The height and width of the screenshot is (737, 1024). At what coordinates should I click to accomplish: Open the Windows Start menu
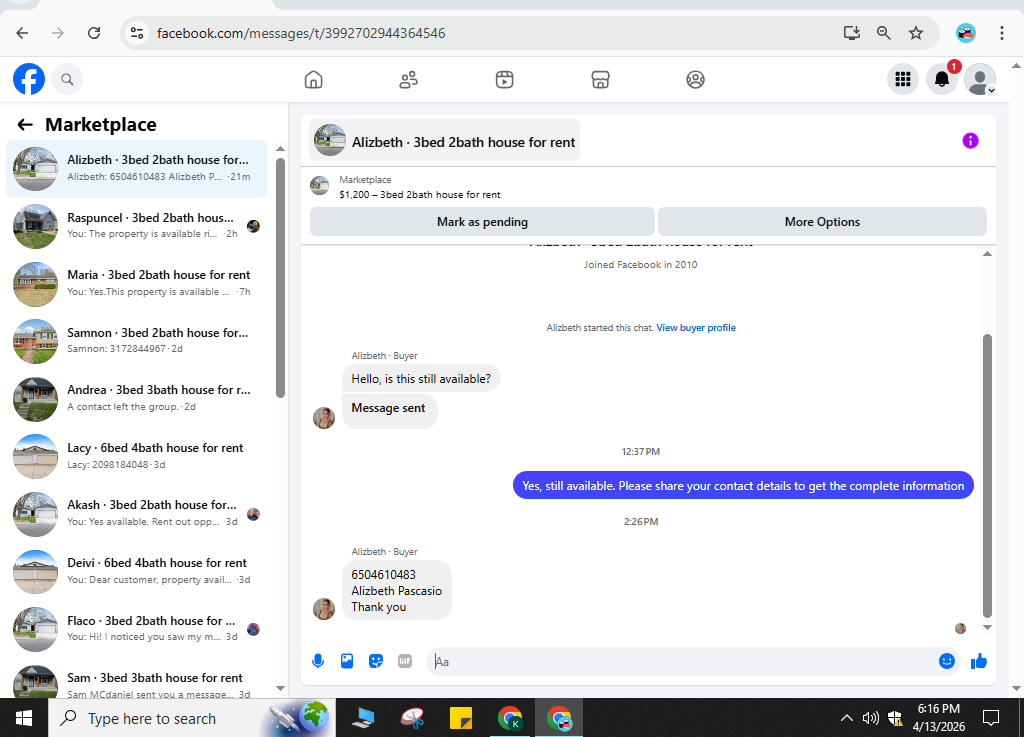24,718
